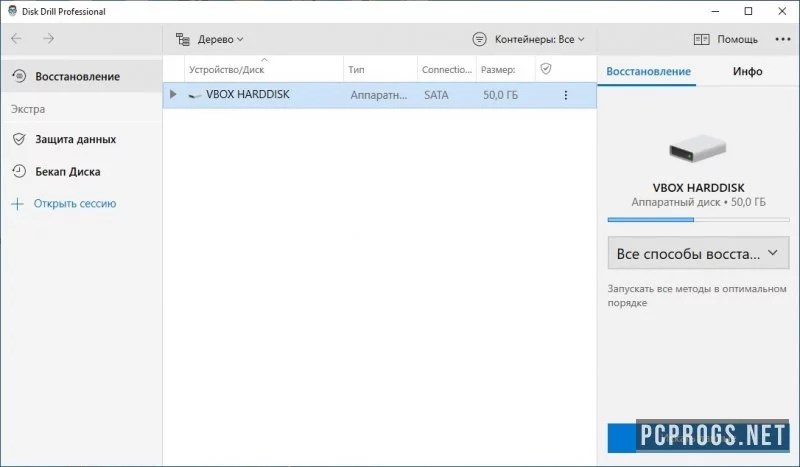Click the 50,0 ГБ size cell
Image resolution: width=800 pixels, height=467 pixels.
tap(501, 95)
